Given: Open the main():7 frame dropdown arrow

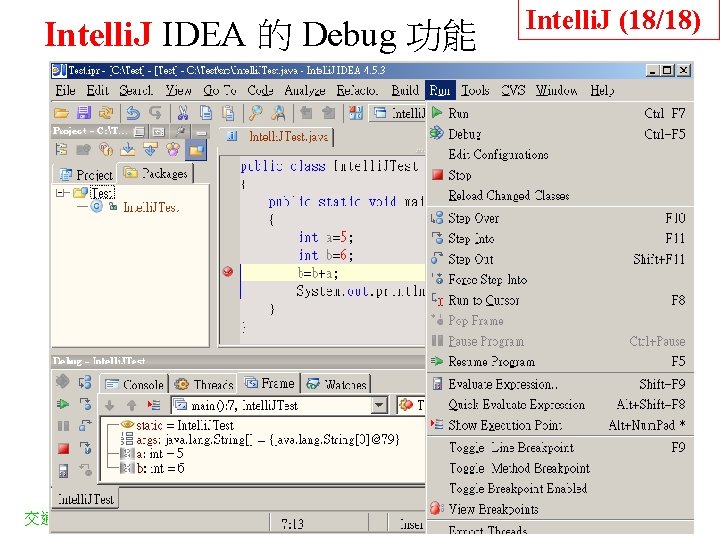Looking at the screenshot, I should [378, 405].
